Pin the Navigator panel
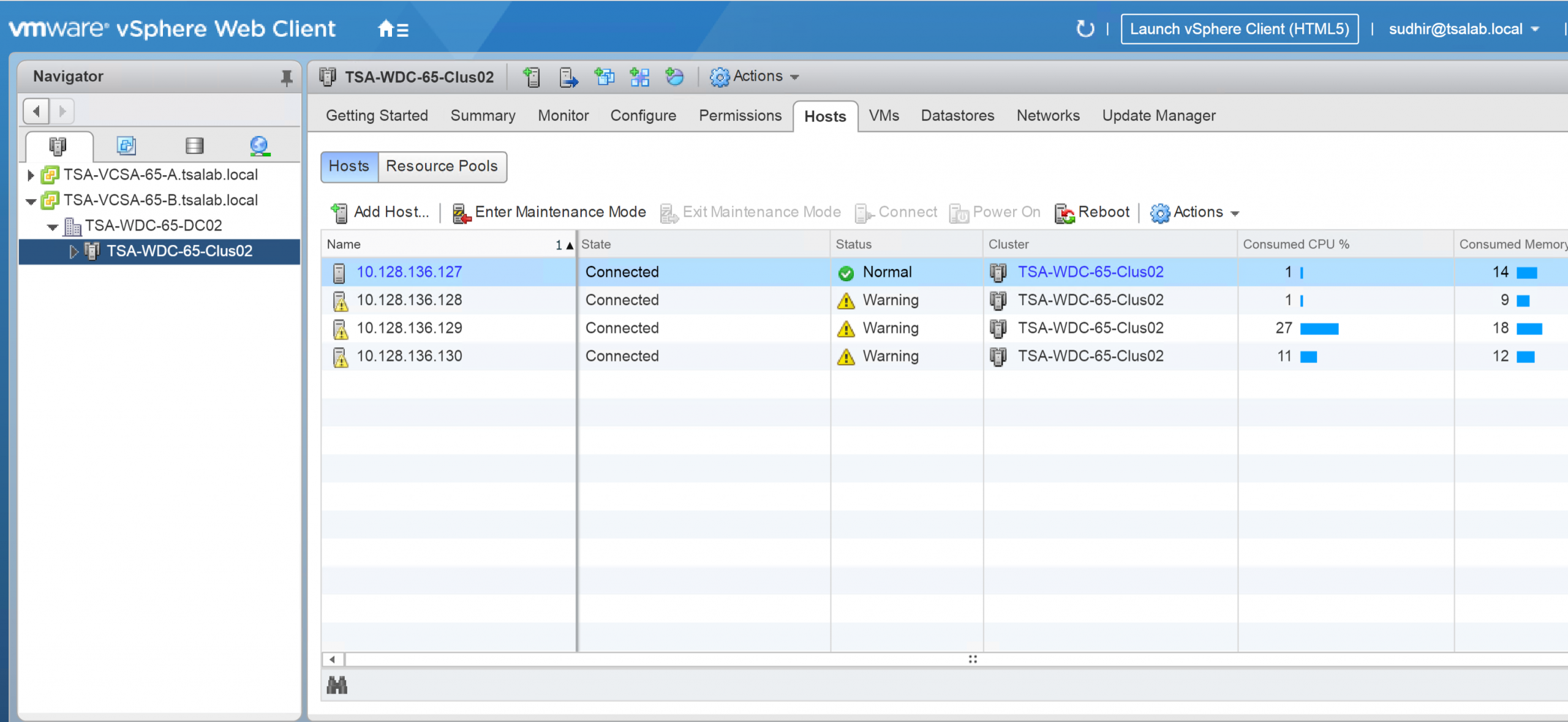Viewport: 1568px width, 722px height. click(286, 77)
